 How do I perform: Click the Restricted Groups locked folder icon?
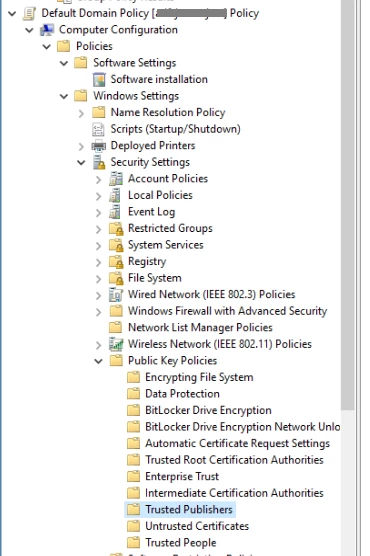(x=116, y=229)
